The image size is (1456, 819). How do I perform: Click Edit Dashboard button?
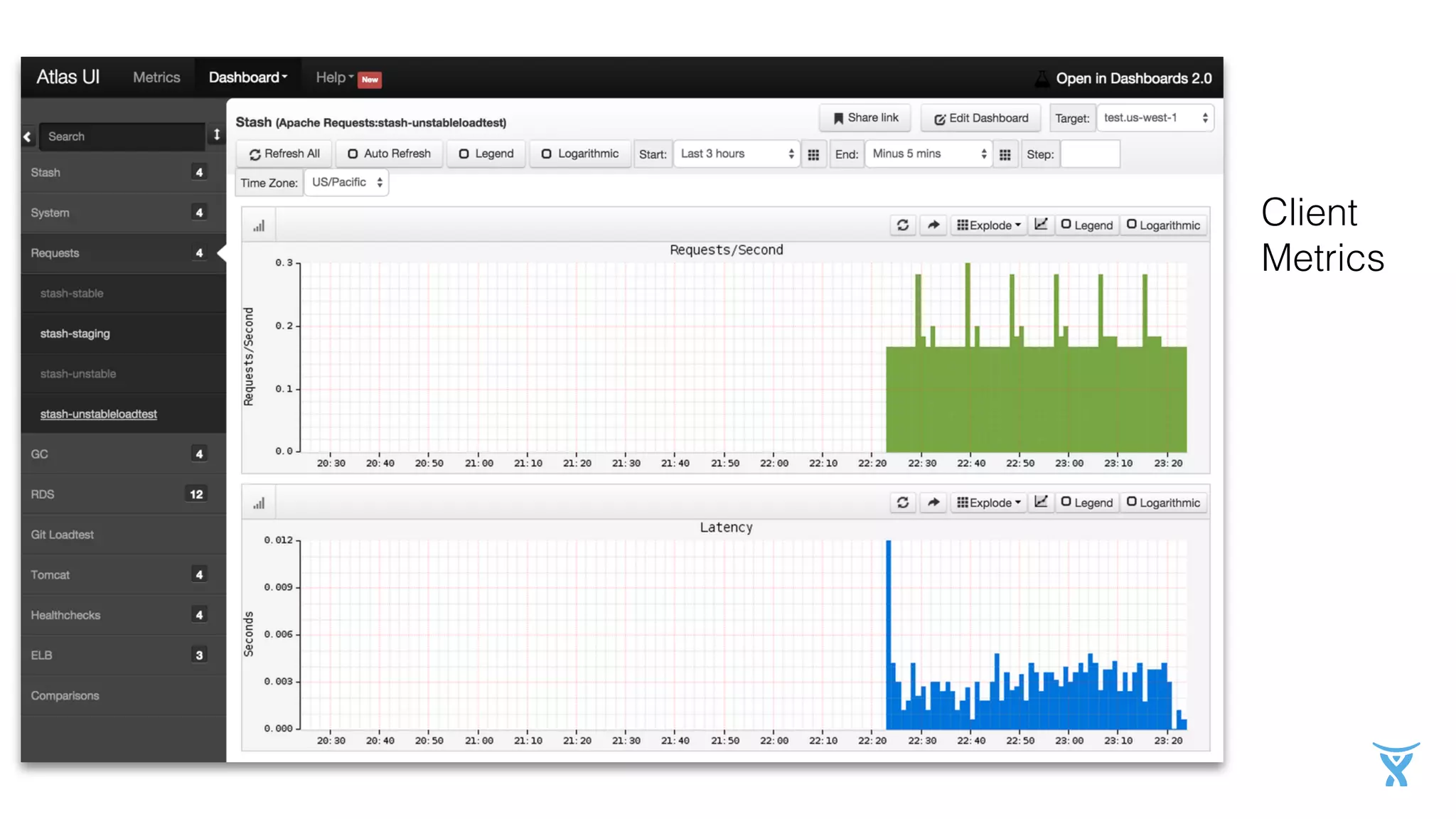(x=981, y=118)
